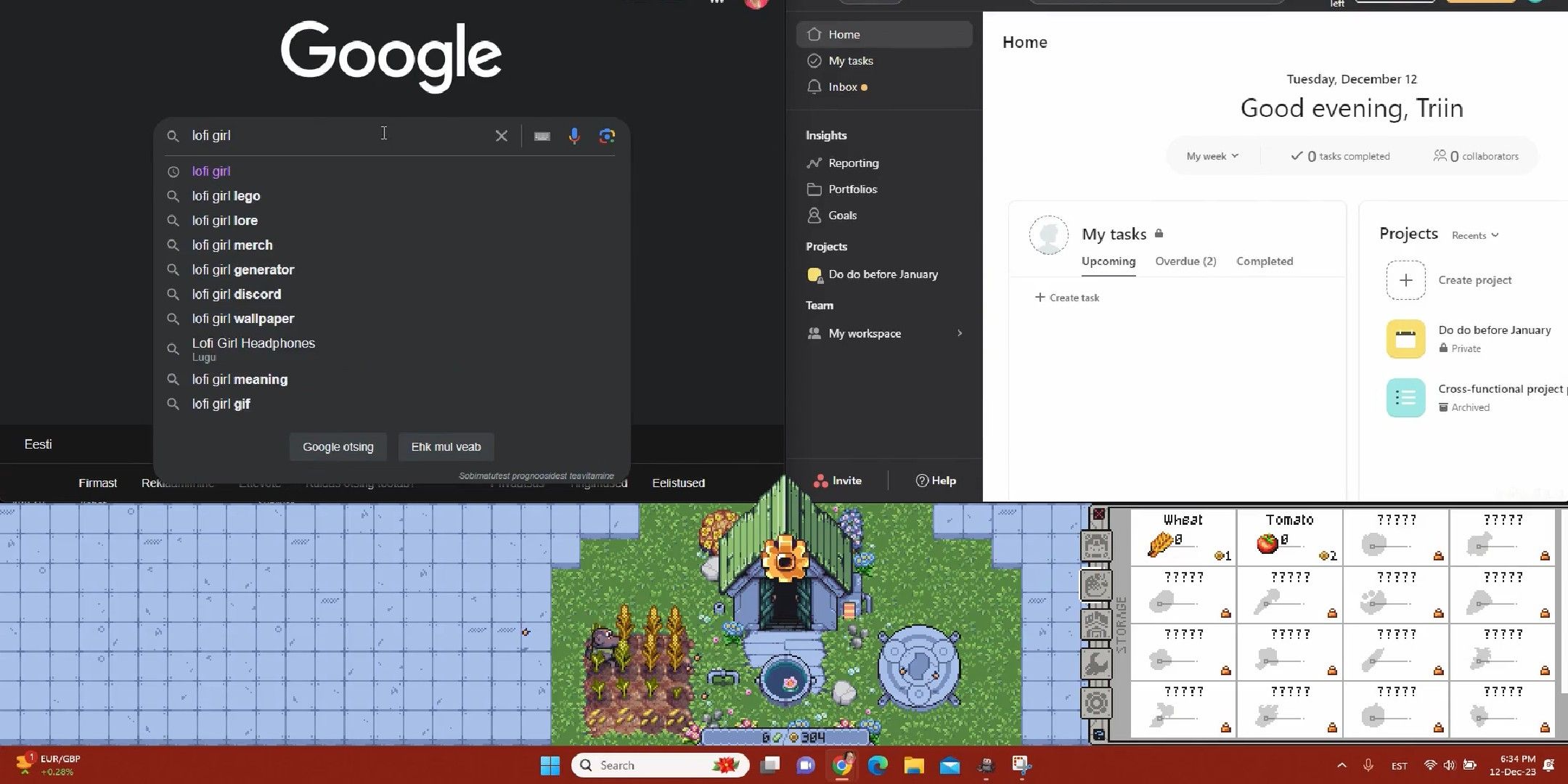Open the Windows Start menu
Screen dimensions: 1568x784
[550, 765]
